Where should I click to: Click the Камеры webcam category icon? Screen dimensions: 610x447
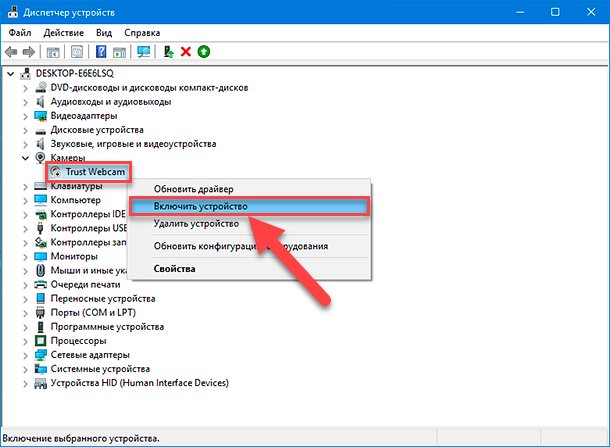[40, 158]
